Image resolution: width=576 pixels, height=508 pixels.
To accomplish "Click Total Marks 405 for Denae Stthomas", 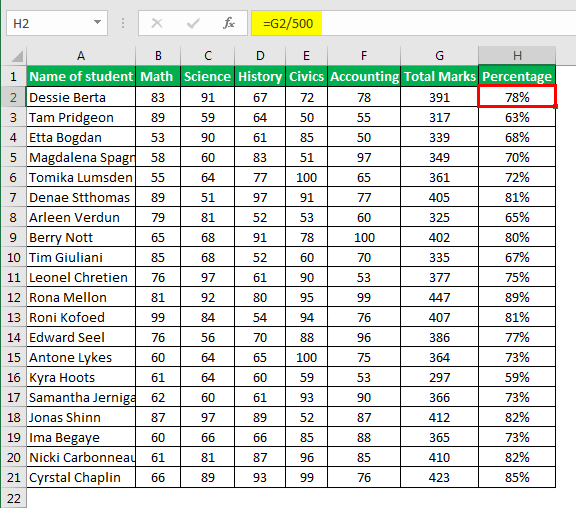I will coord(439,197).
